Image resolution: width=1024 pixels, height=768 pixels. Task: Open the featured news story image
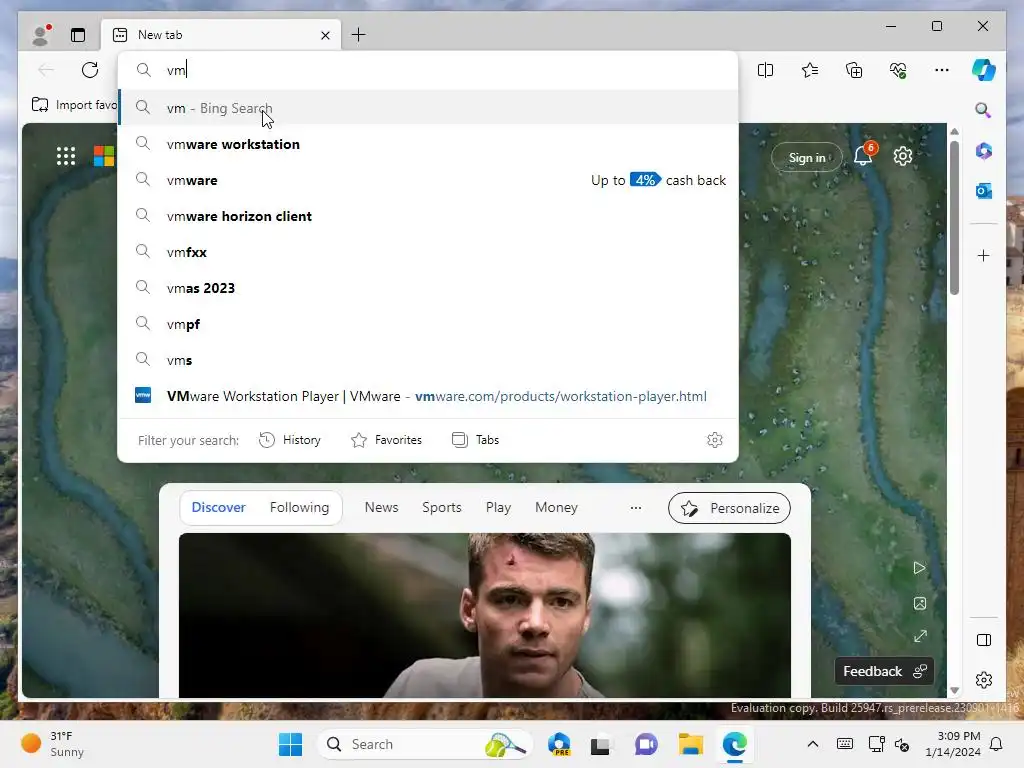pos(485,615)
